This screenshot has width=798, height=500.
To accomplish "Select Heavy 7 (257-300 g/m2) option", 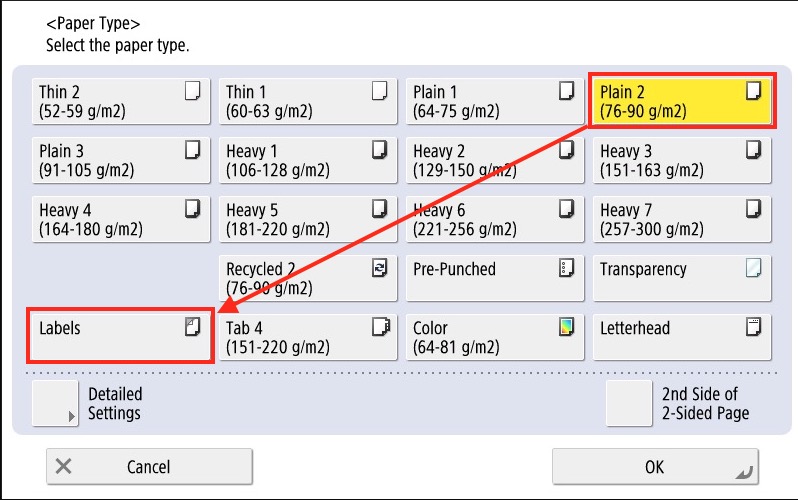I will point(681,219).
